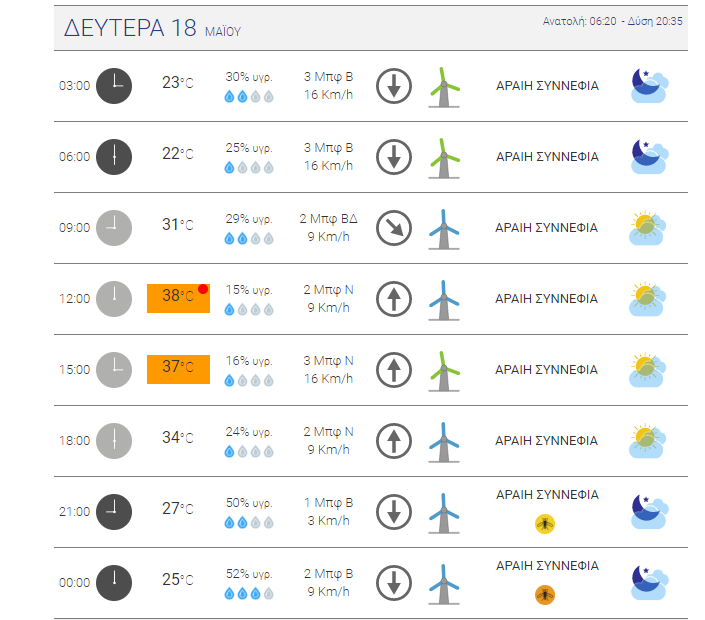Screen dimensions: 705x620
Task: Click the sunset text Δύση 20:35
Action: [x=655, y=21]
